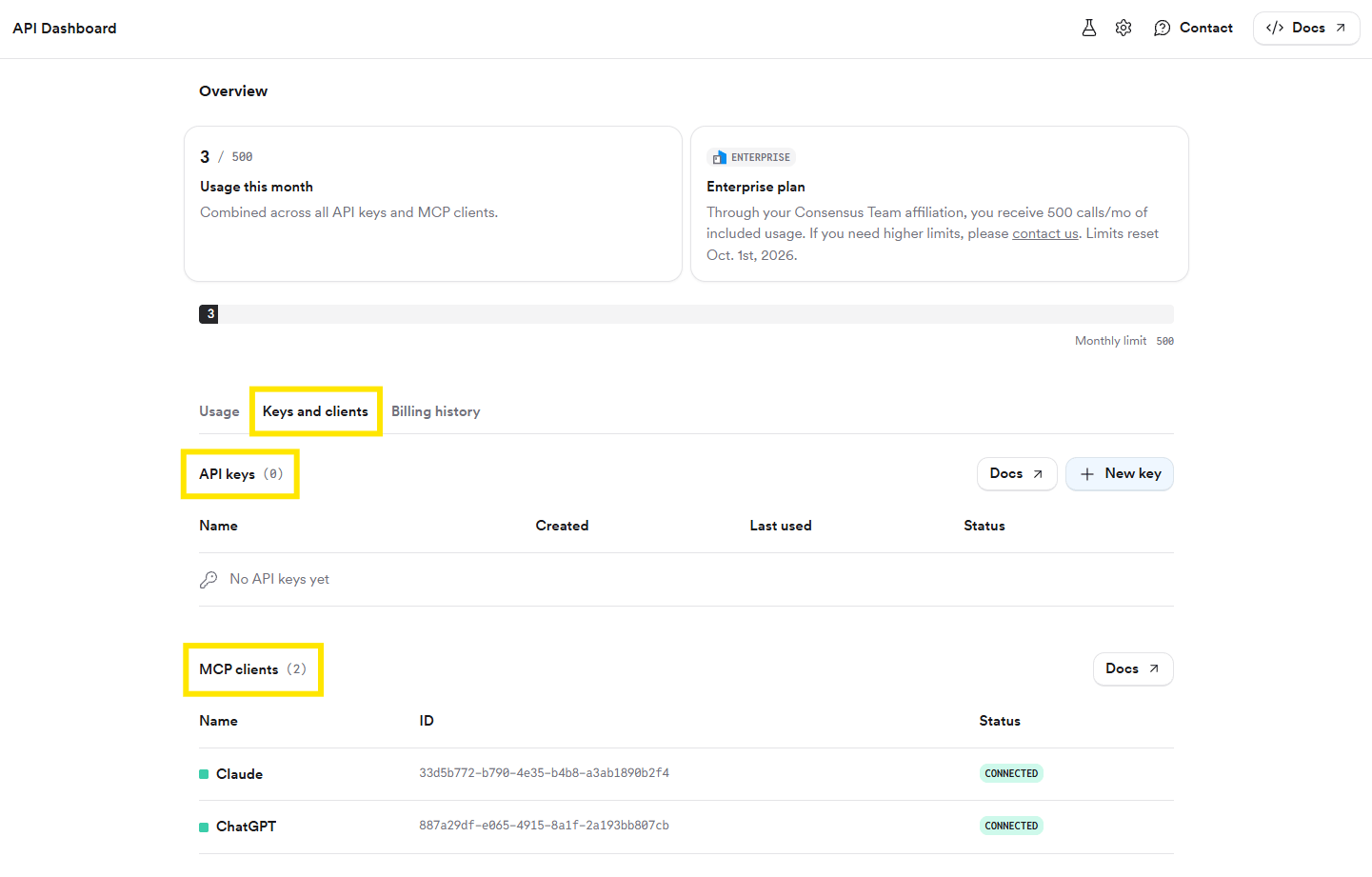Open Docs for API keys section
Image resolution: width=1372 pixels, height=877 pixels.
[x=1017, y=473]
